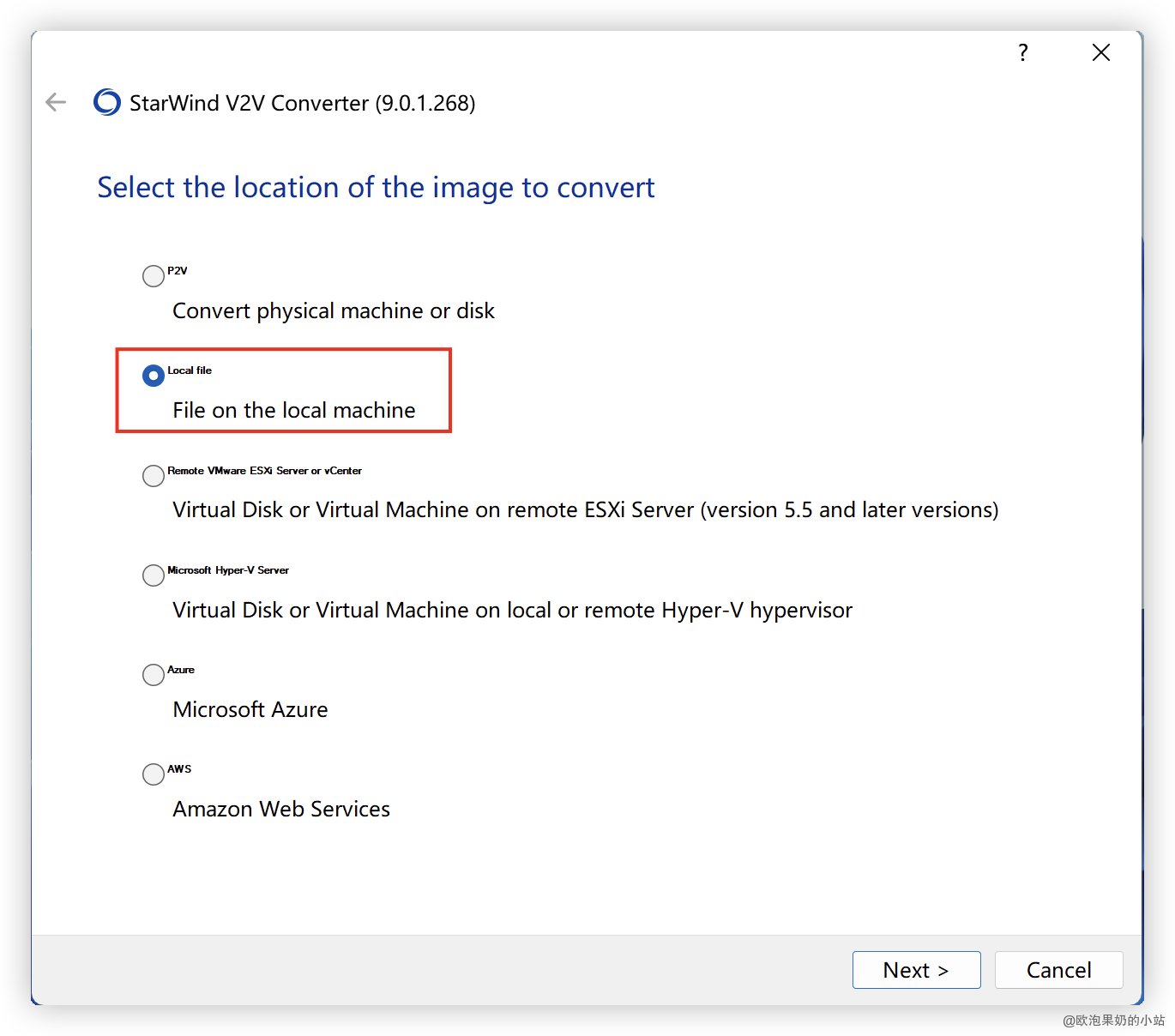Click 'Select the location of the image' heading

(x=376, y=188)
